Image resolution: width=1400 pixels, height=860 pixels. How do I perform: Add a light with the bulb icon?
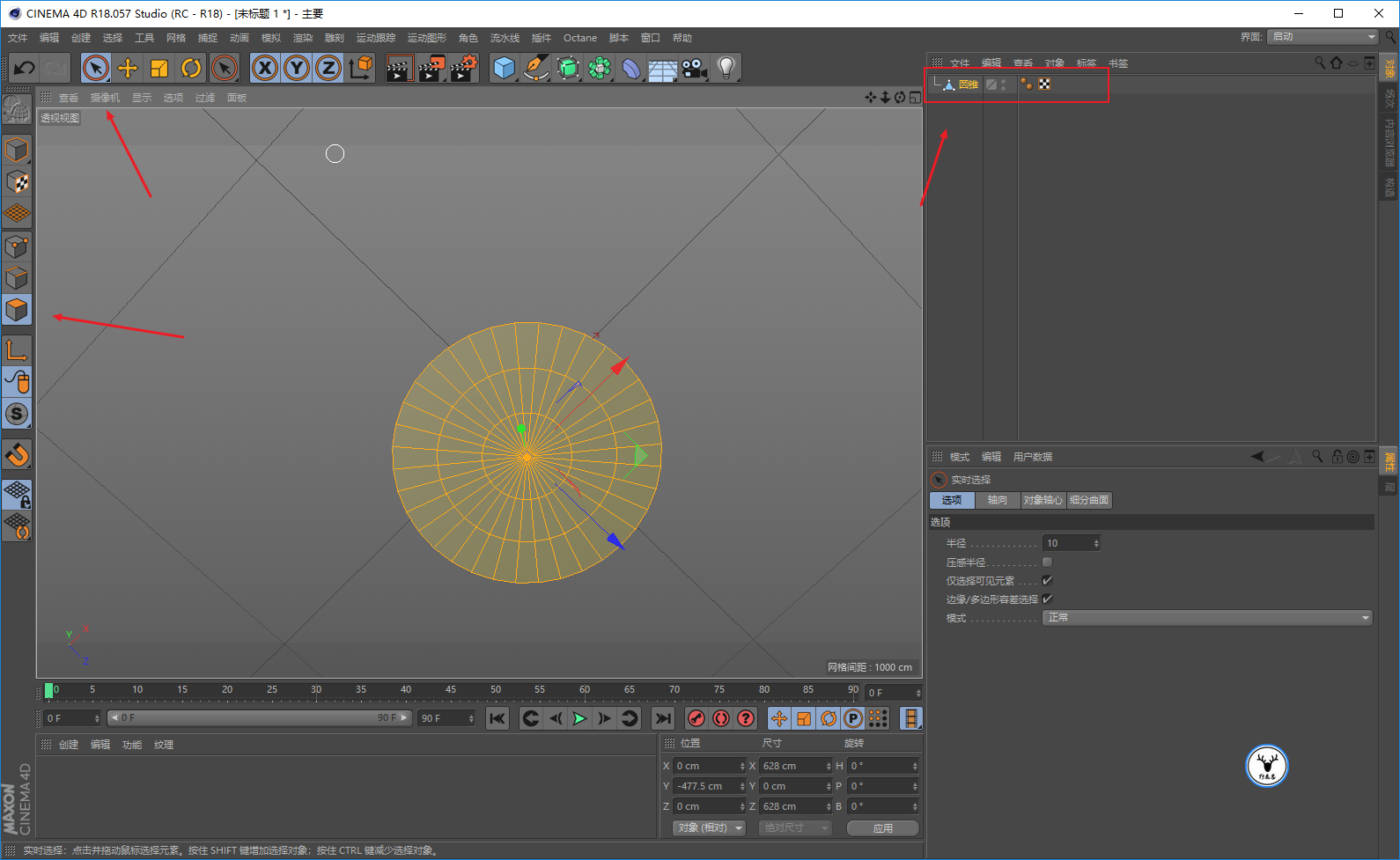(726, 68)
